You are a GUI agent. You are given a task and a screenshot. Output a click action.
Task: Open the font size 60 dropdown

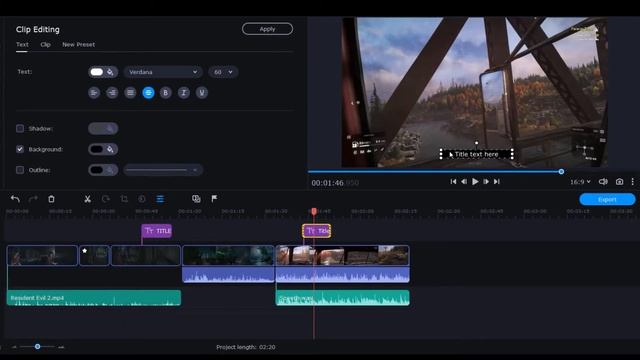pos(223,72)
